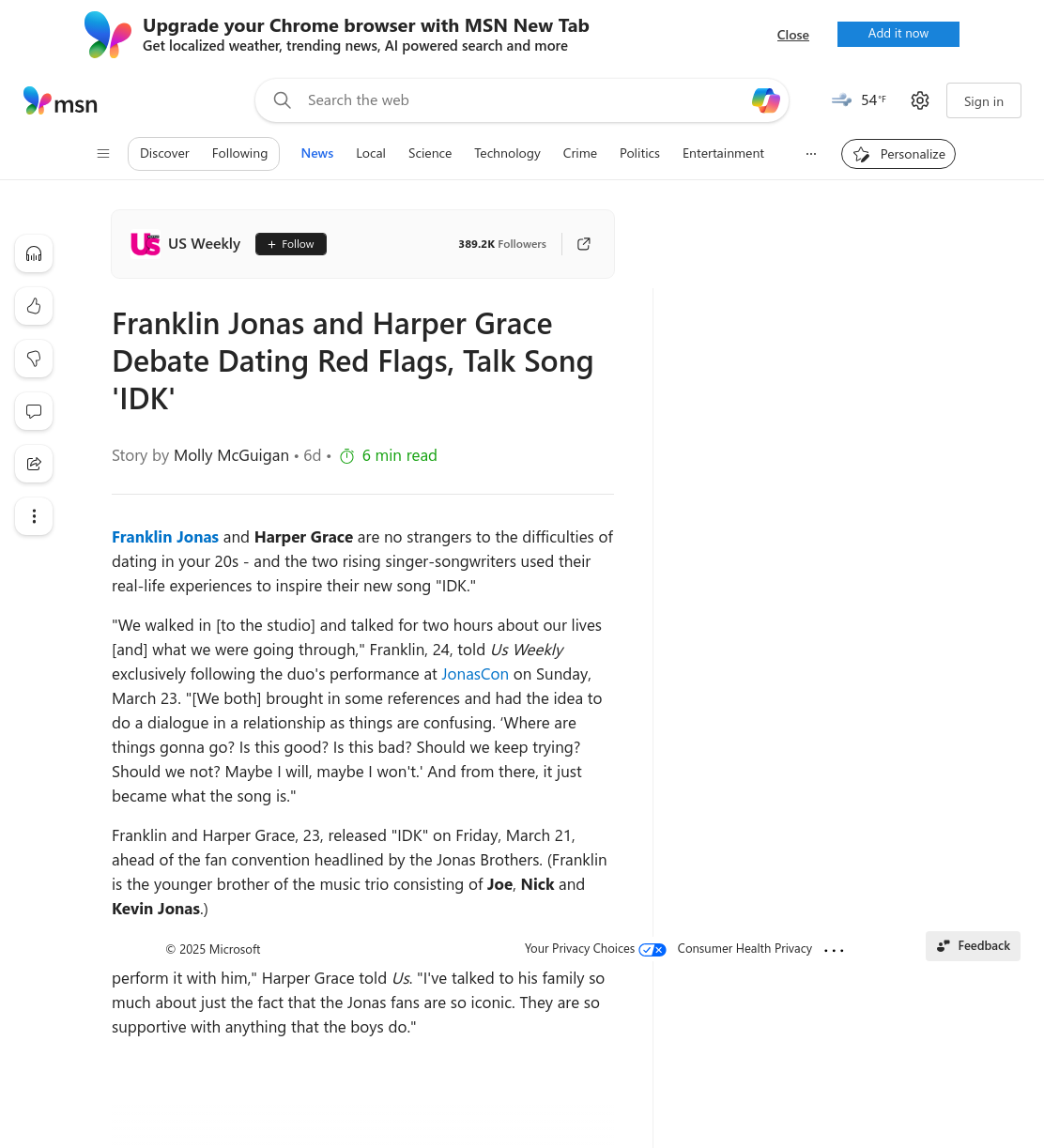Screen dimensions: 1044x1148
Task: Like the article with the thumbs up icon
Action: tap(34, 306)
